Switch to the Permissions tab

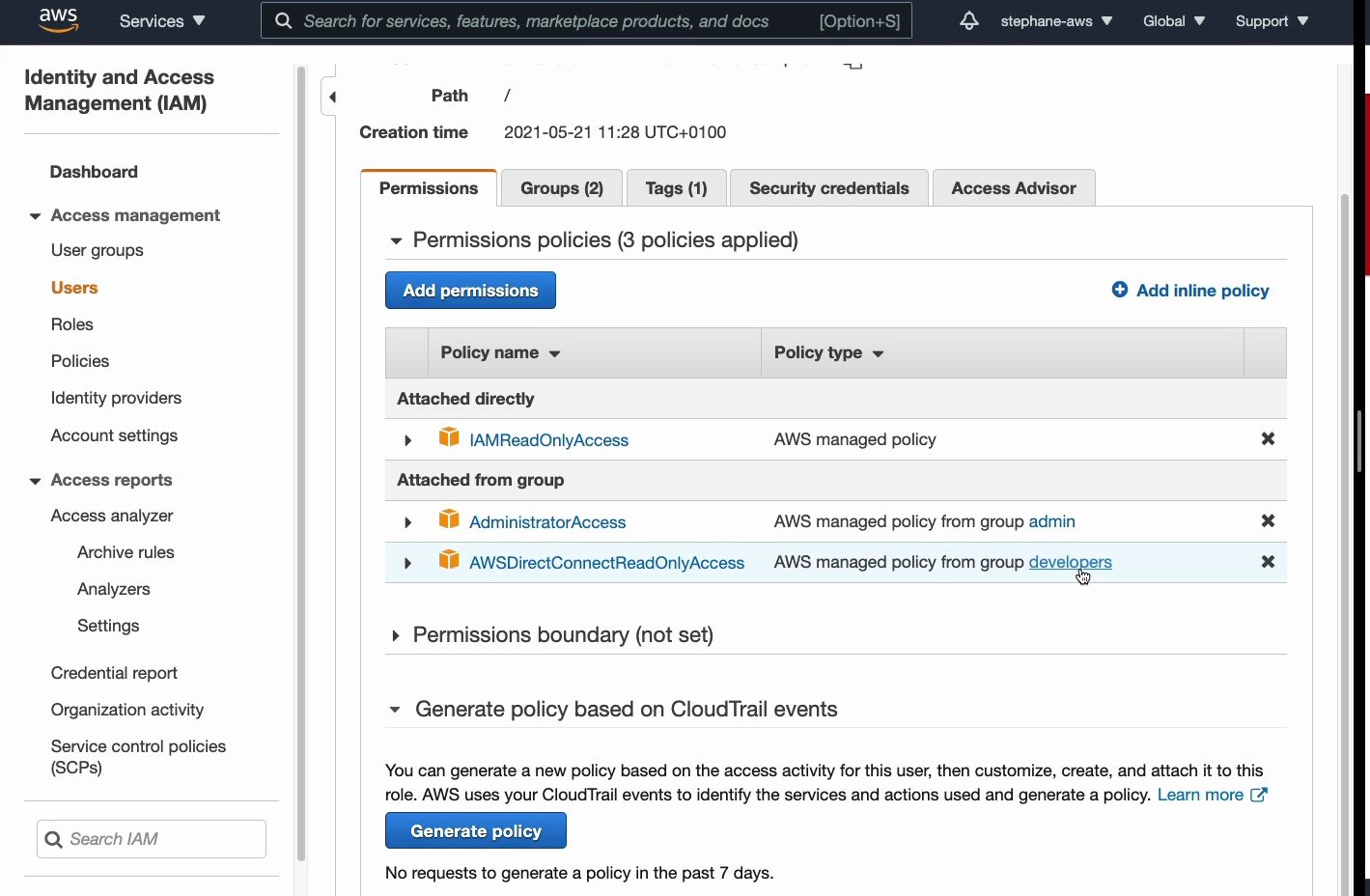point(429,188)
